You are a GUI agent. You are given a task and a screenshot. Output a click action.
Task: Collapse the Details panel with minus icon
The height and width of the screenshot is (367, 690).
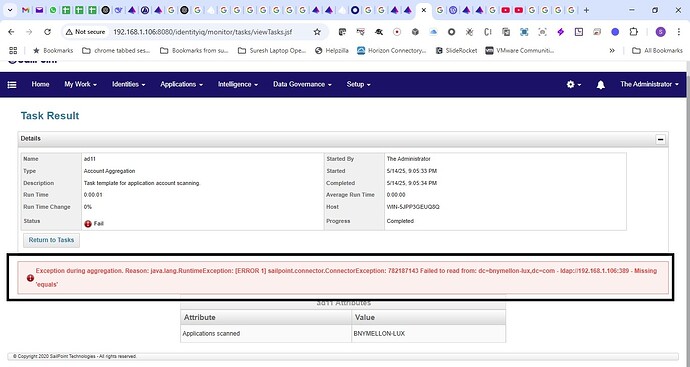pos(660,139)
